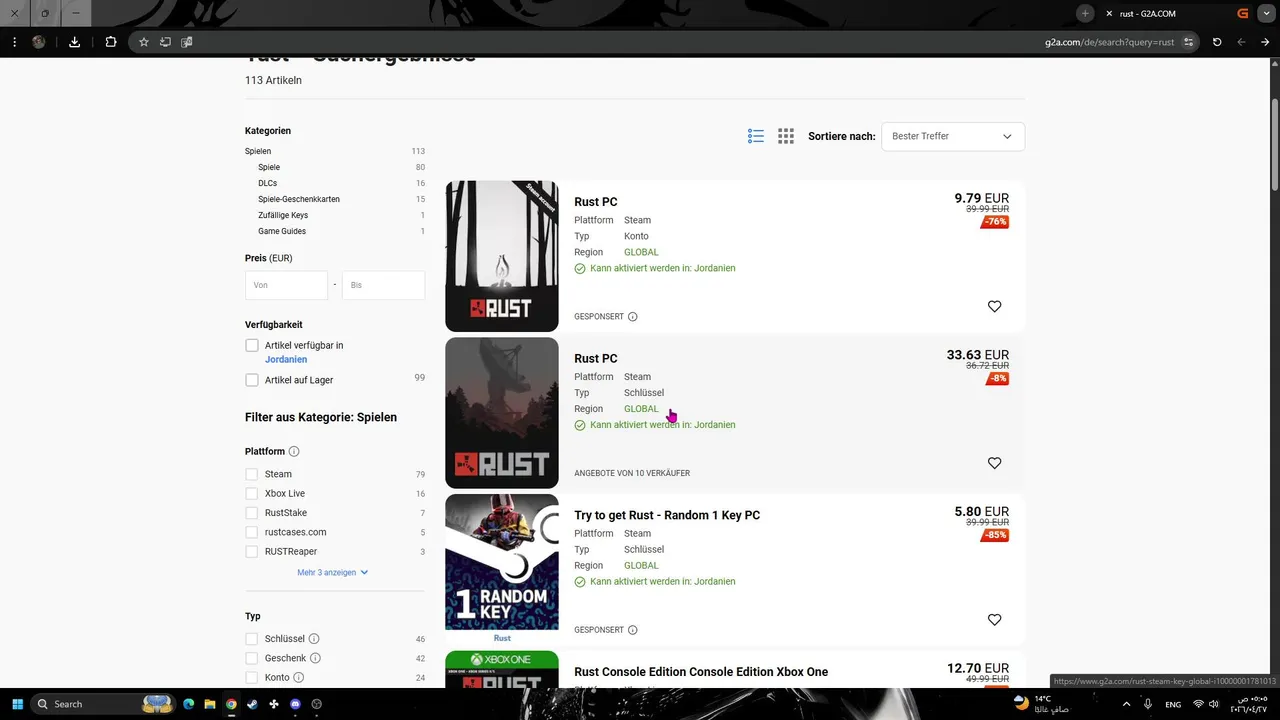
Task: Open new browser tab
Action: point(1085,13)
